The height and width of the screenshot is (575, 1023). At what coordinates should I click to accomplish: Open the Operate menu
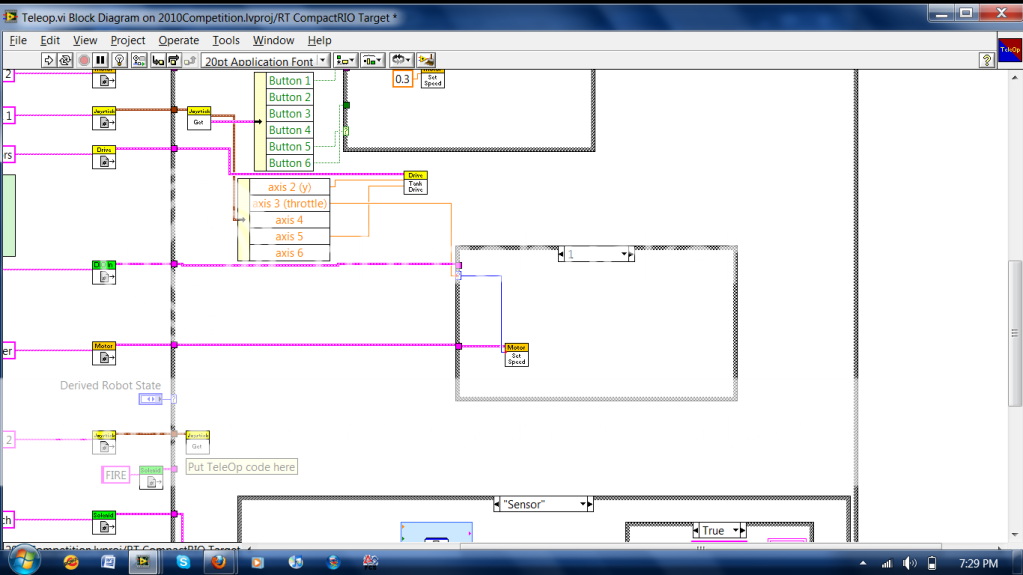(179, 40)
